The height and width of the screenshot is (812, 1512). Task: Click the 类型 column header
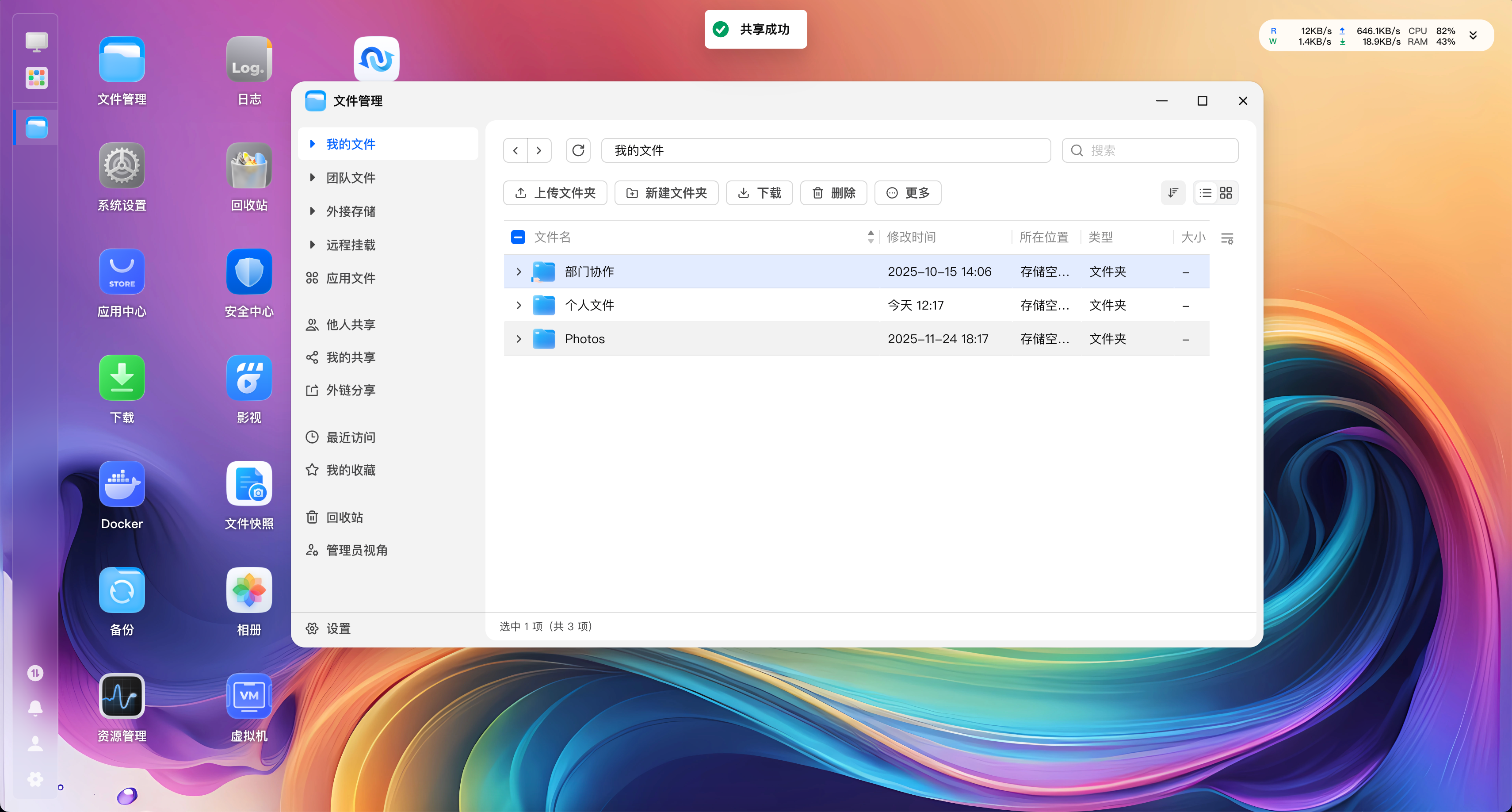[x=1100, y=237]
